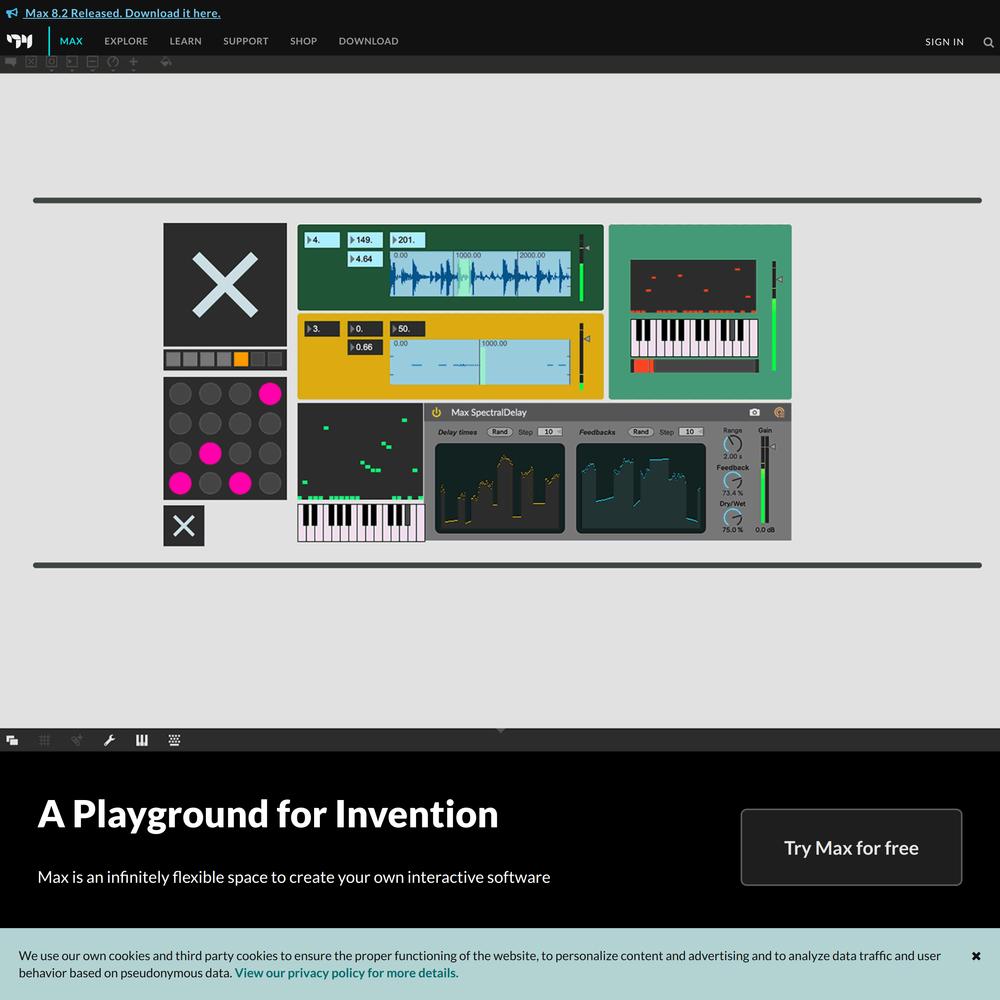Click the orange target icon in SpectralDelay header
The image size is (1000, 1000).
coord(779,413)
